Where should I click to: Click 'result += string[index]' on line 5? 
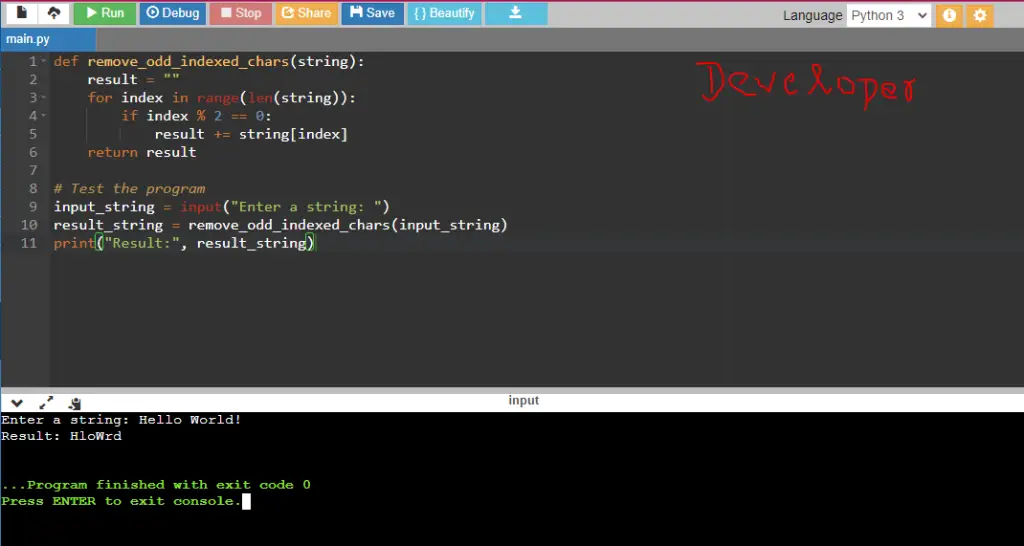(251, 134)
